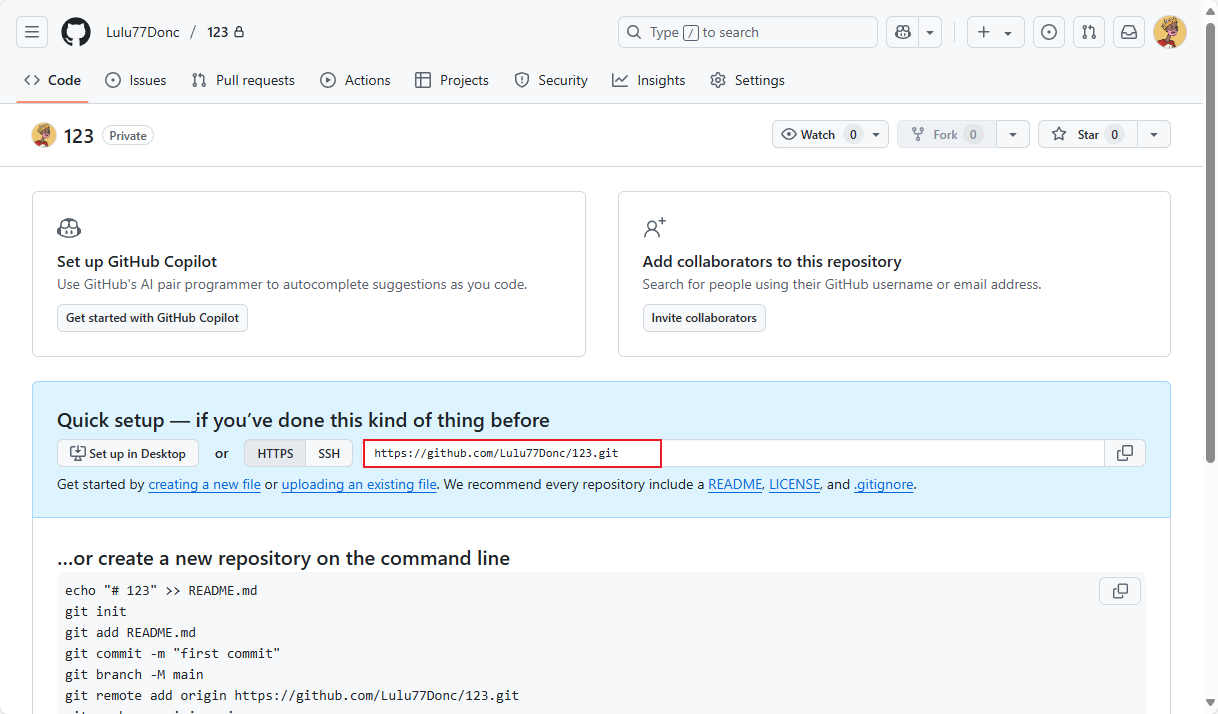Star the 123 repository
The height and width of the screenshot is (714, 1218).
coord(1087,134)
